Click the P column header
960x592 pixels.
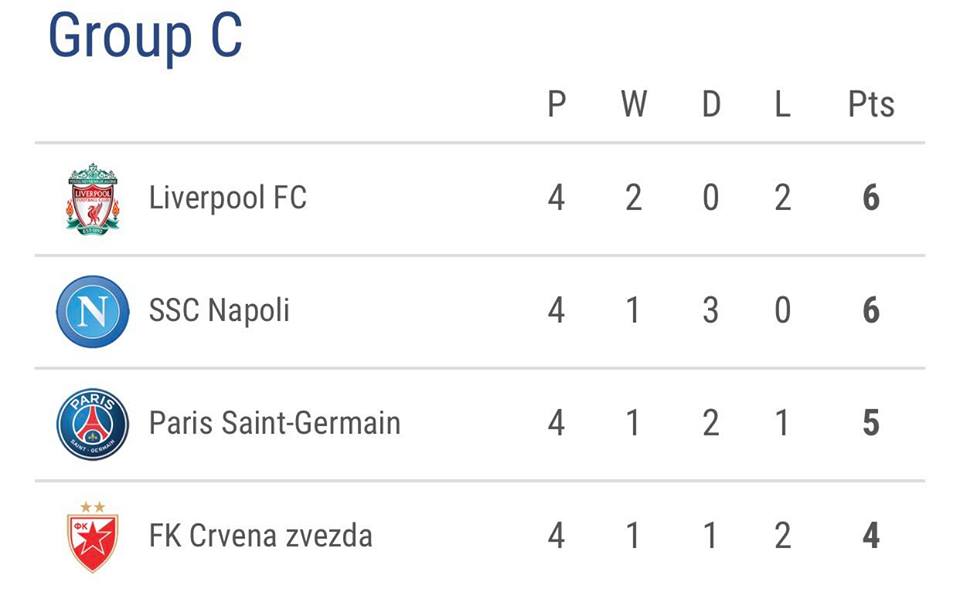coord(557,104)
